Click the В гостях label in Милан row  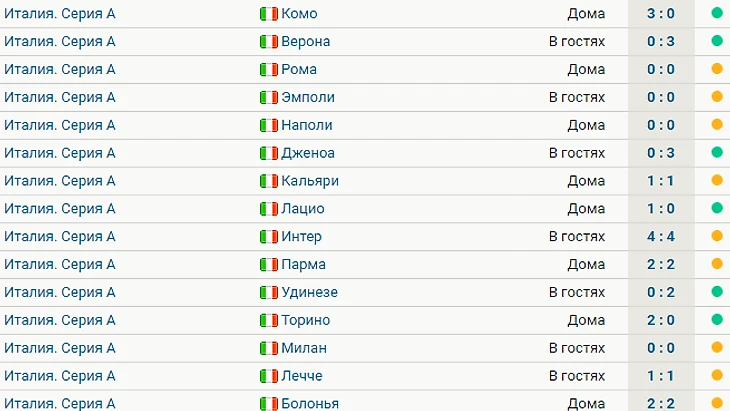coord(576,348)
